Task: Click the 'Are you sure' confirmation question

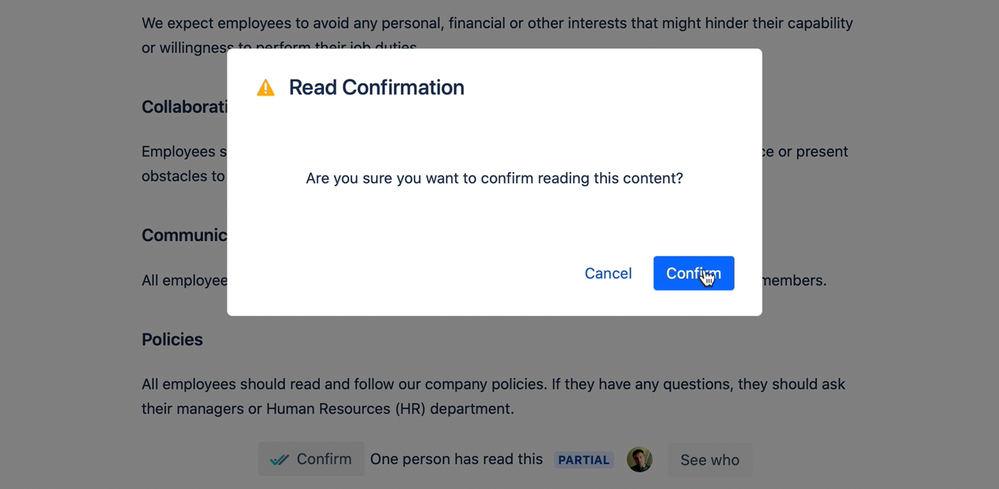Action: coord(494,178)
